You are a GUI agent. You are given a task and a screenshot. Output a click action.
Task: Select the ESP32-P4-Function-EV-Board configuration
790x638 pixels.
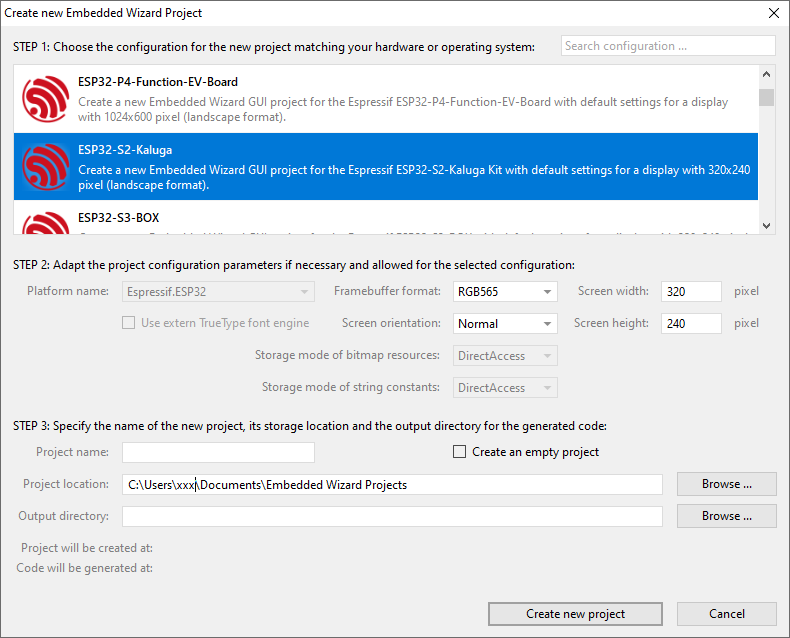[x=400, y=99]
